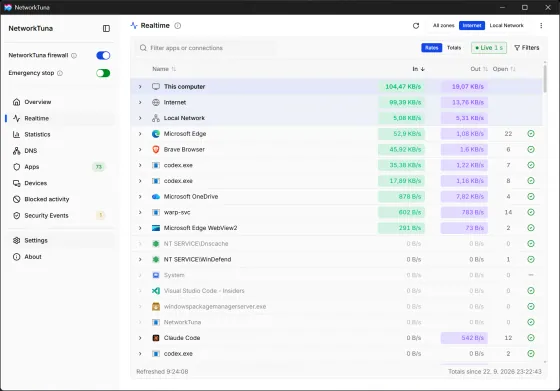Sort by the Out column header
This screenshot has height=391, width=560.
pyautogui.click(x=479, y=69)
